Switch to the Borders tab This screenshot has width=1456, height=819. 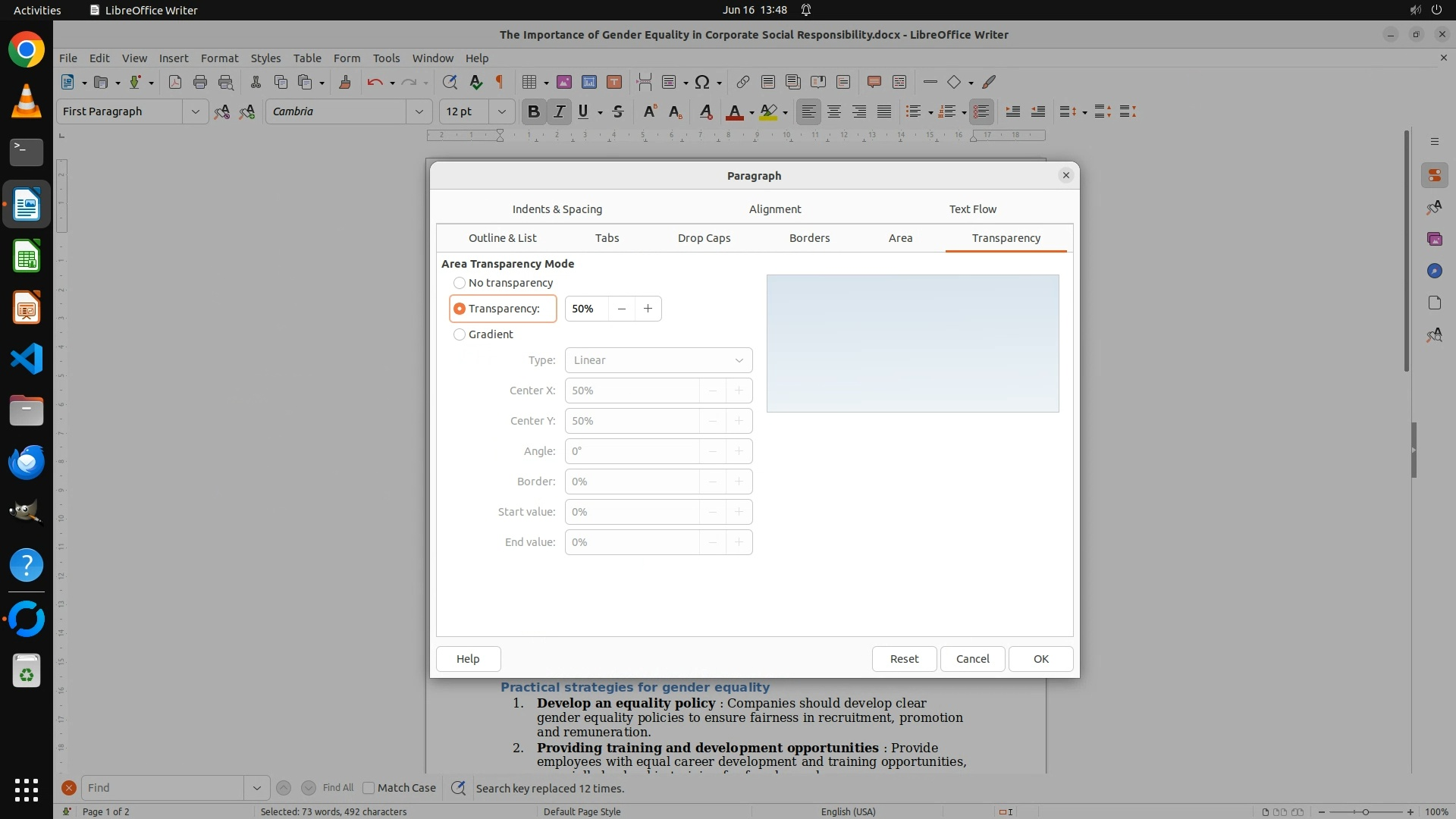pos(809,238)
